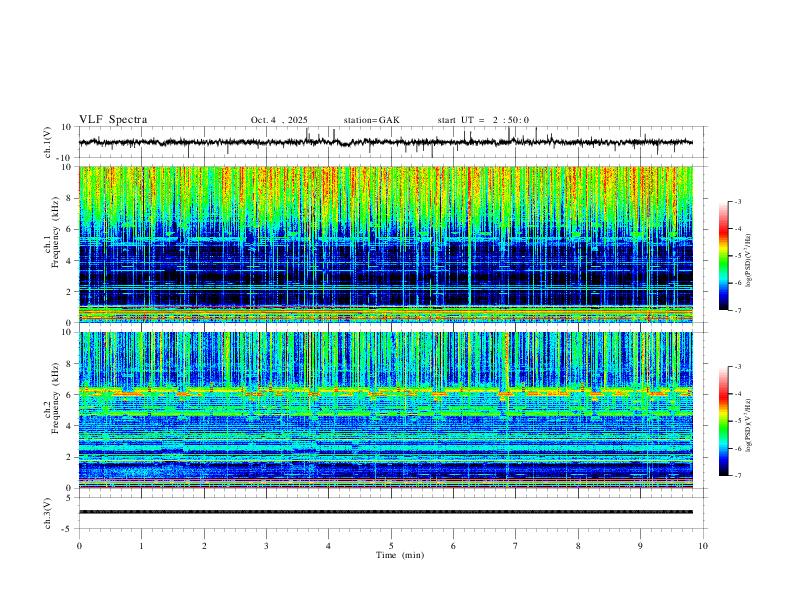
Task: Click time axis tick label '0'
Action: click(x=79, y=546)
